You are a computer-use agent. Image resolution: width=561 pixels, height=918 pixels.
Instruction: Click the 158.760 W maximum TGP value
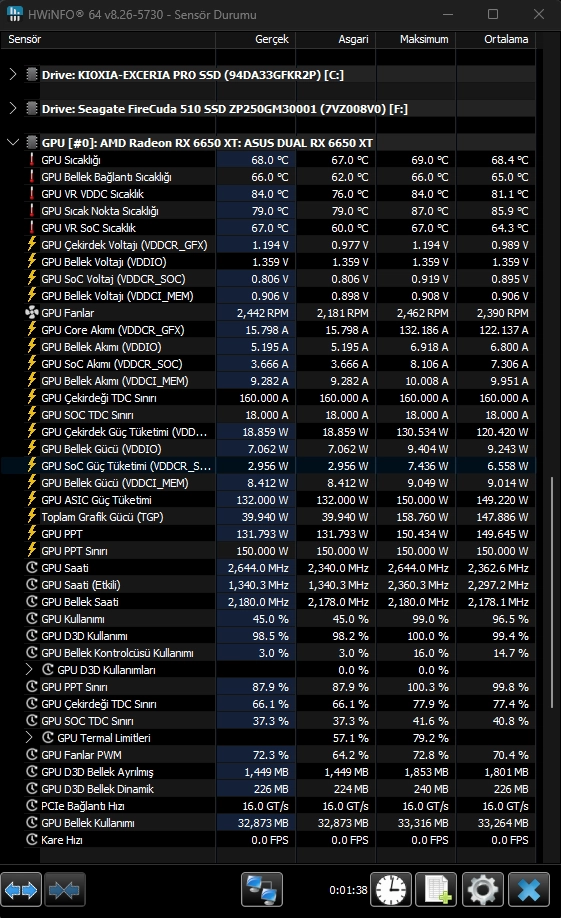tap(422, 516)
